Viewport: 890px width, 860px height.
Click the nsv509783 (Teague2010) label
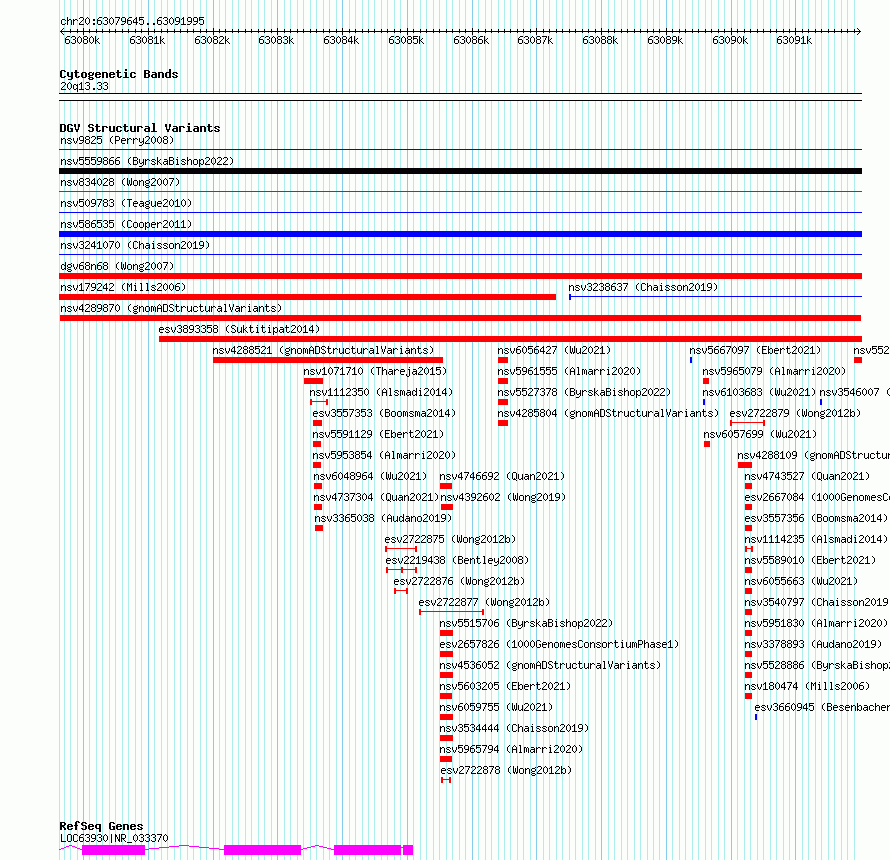click(x=126, y=203)
